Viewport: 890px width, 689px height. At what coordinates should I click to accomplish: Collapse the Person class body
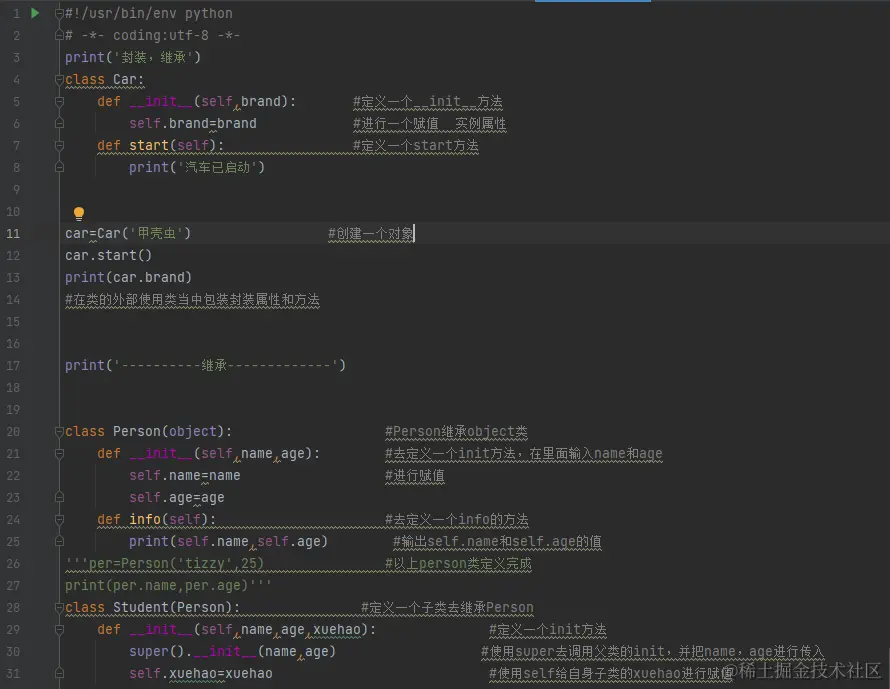[58, 431]
